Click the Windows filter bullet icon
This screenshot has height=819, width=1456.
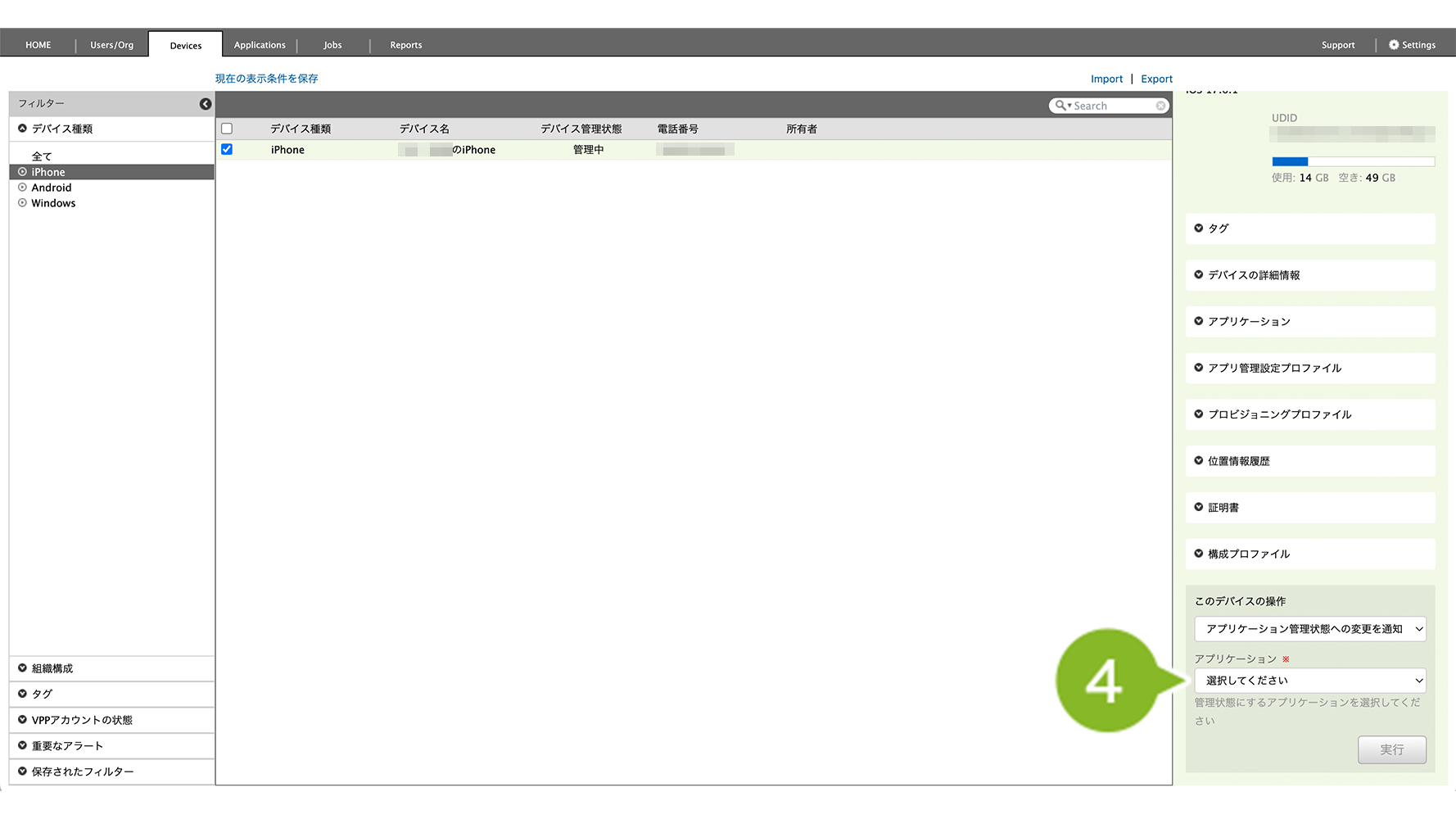point(23,203)
